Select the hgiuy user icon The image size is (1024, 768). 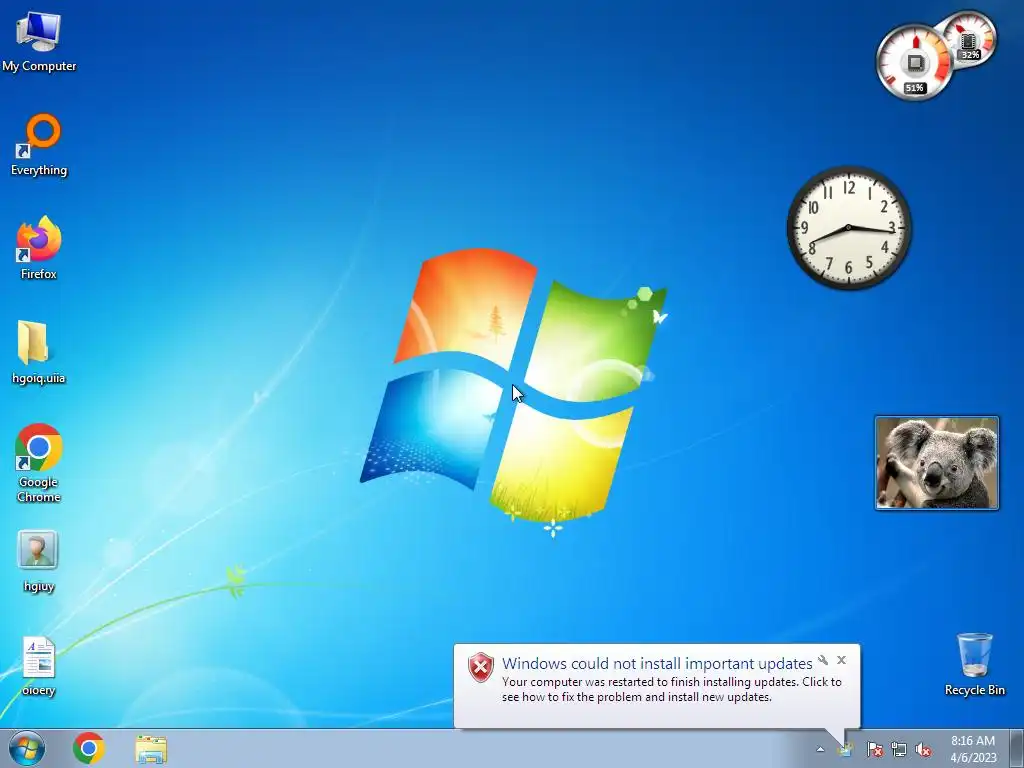pyautogui.click(x=39, y=562)
